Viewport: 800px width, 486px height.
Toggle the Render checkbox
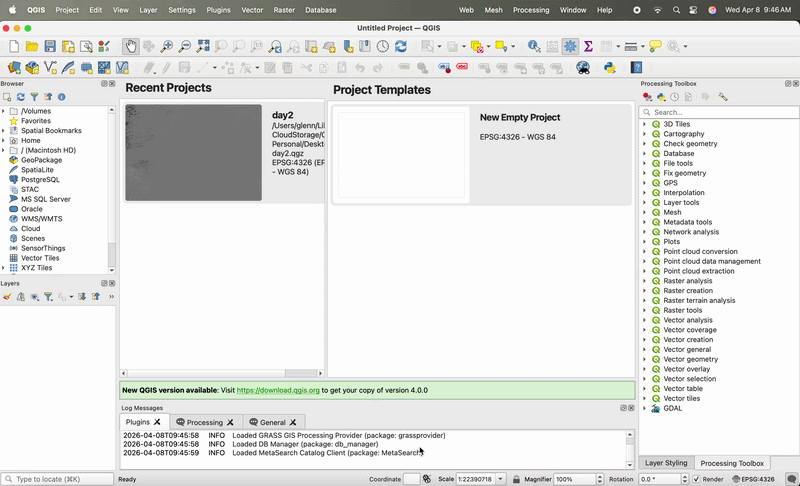tap(697, 479)
